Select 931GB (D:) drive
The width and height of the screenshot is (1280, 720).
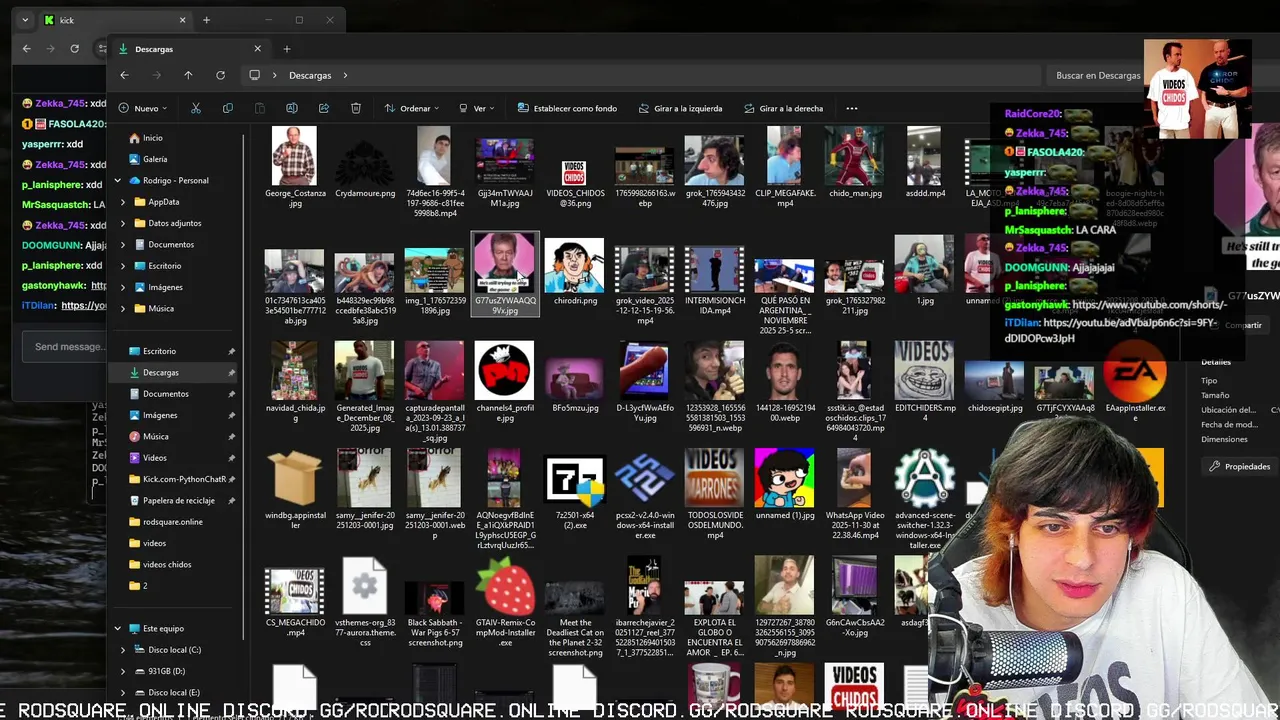[x=166, y=671]
